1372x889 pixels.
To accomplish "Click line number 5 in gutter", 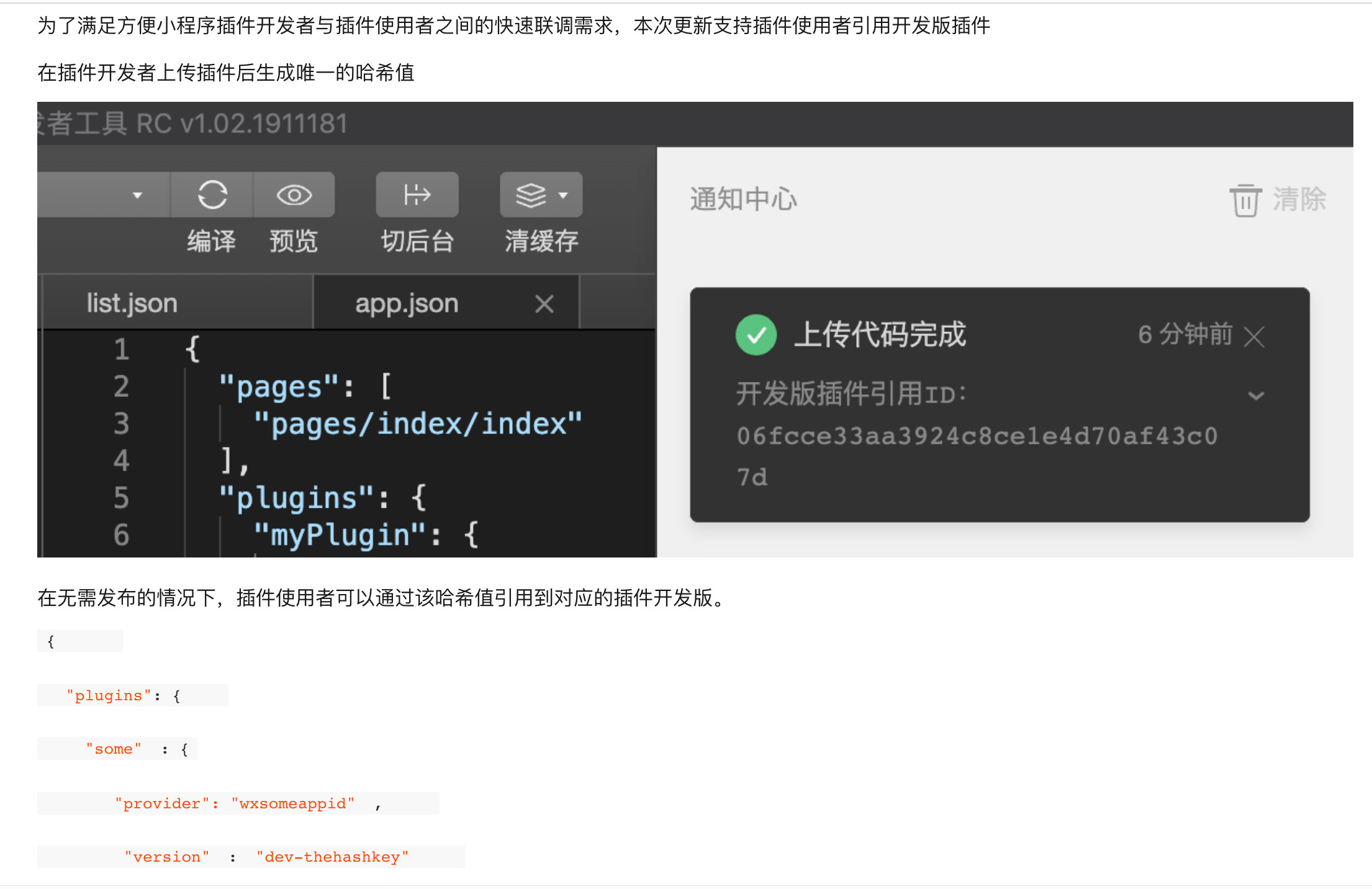I will [121, 497].
